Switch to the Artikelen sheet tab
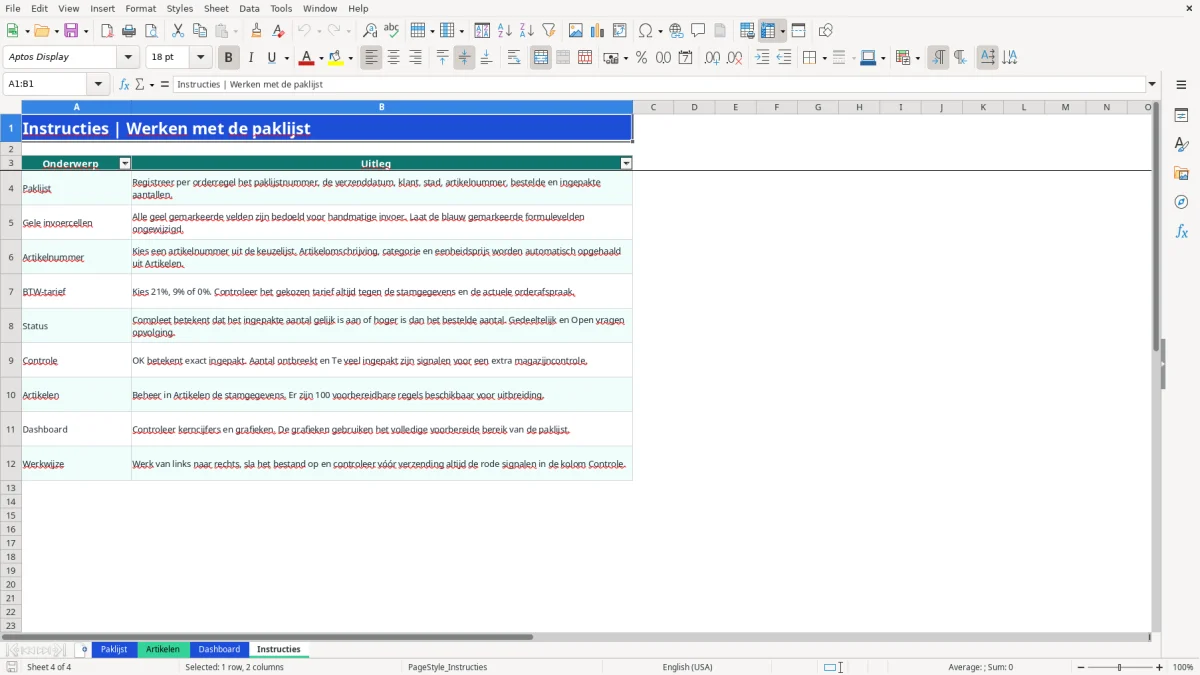This screenshot has height=675, width=1200. pos(163,649)
